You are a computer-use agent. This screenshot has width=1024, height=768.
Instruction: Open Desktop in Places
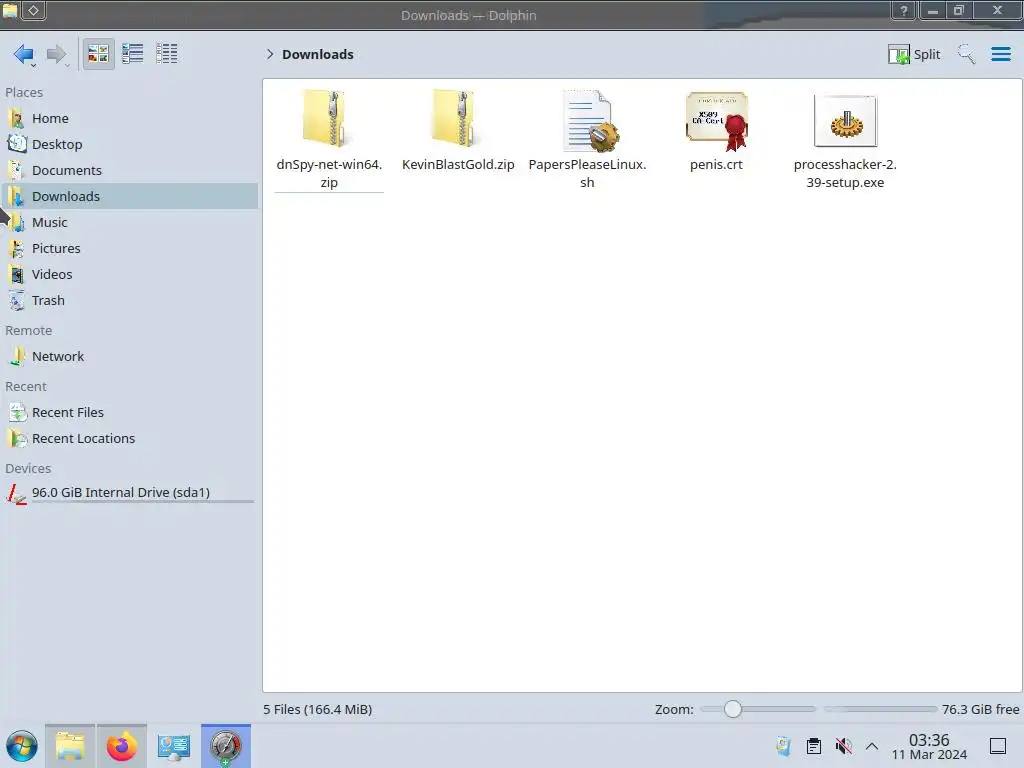pyautogui.click(x=129, y=144)
